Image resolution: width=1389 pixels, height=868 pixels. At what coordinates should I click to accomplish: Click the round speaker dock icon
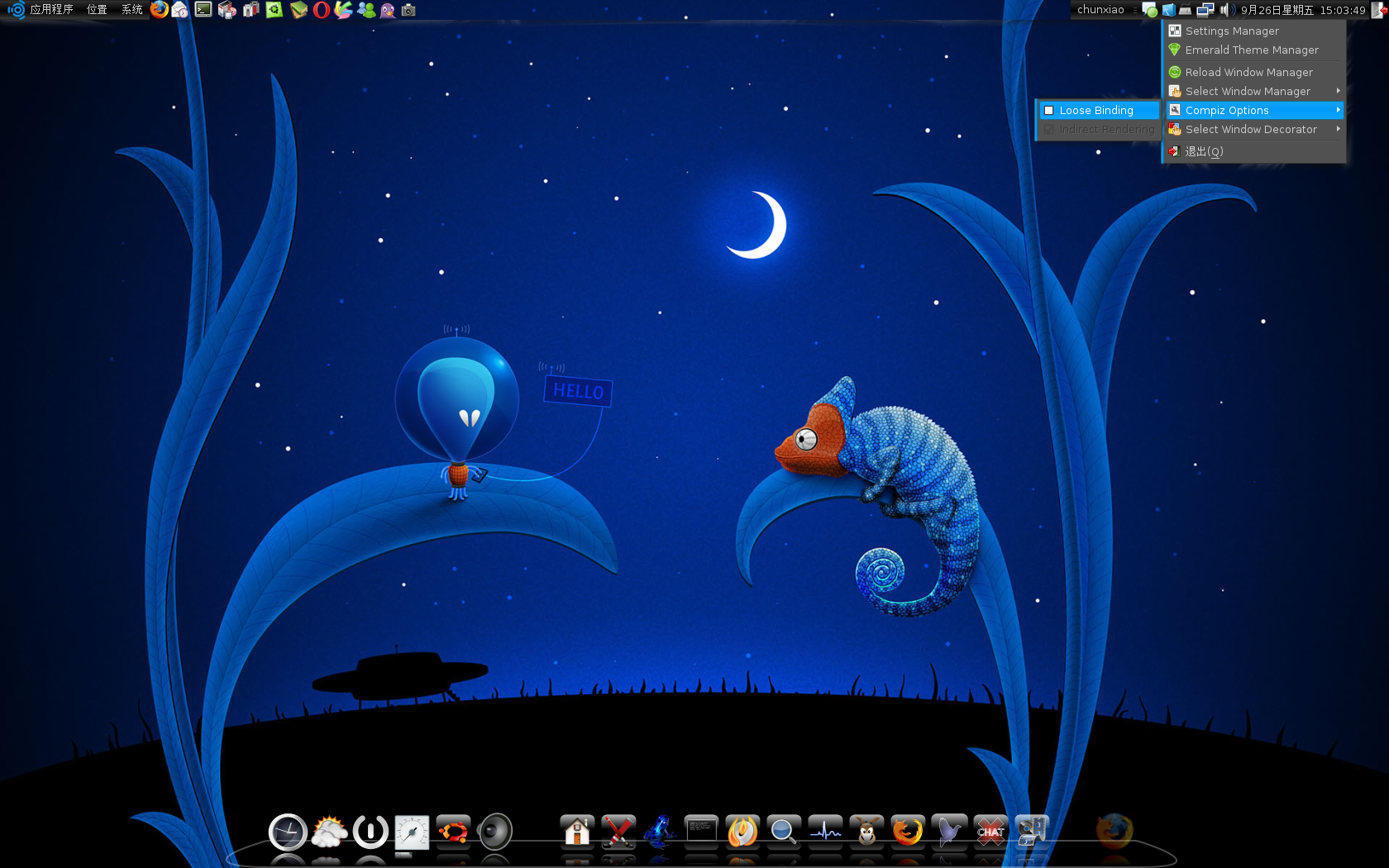click(x=495, y=832)
